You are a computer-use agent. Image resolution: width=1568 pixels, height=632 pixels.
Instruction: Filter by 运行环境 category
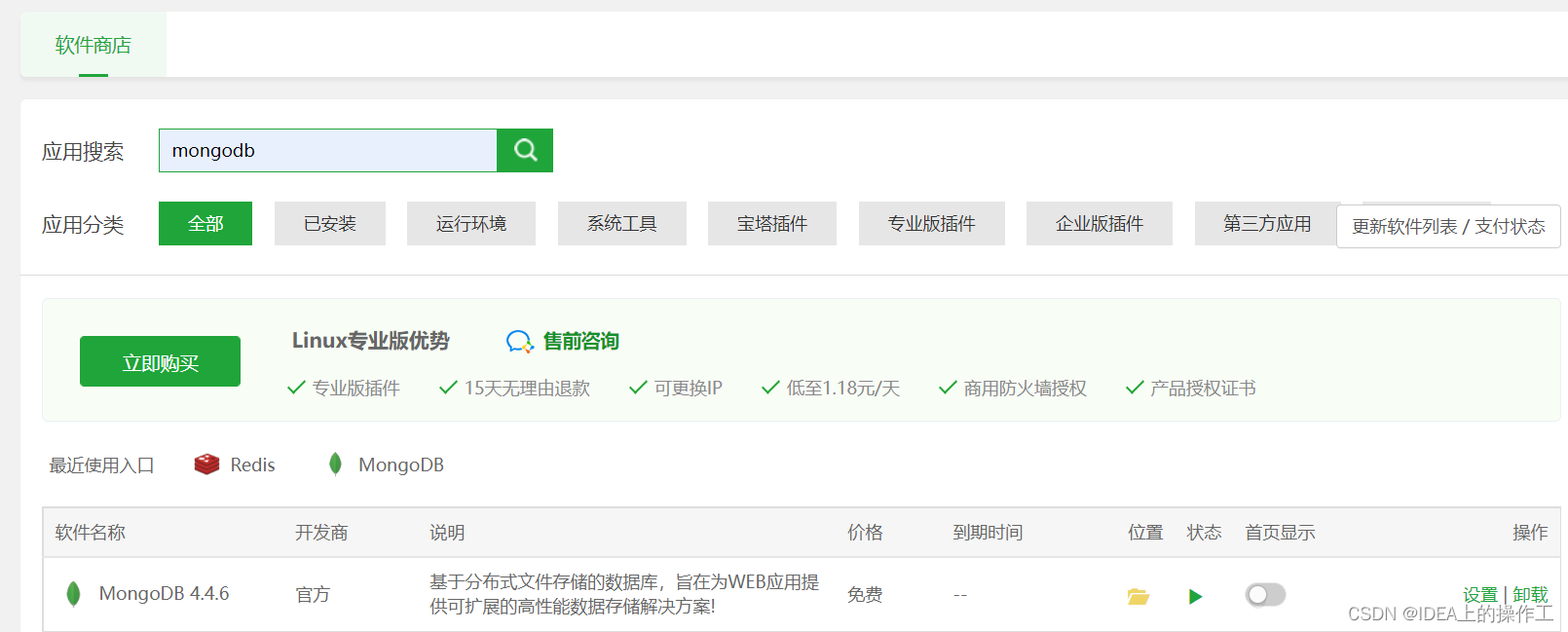click(x=471, y=223)
